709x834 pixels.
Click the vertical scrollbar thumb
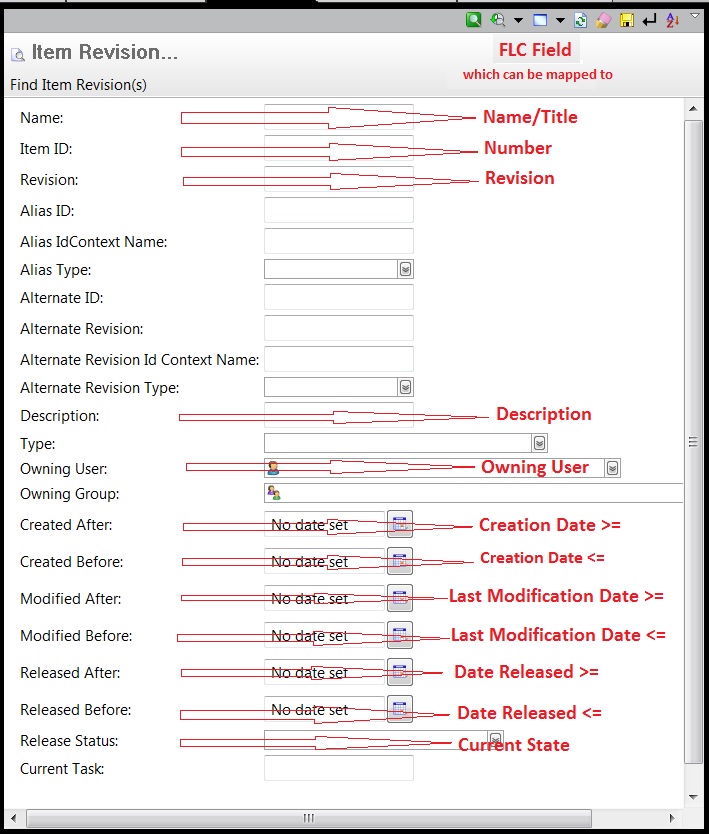click(x=693, y=441)
